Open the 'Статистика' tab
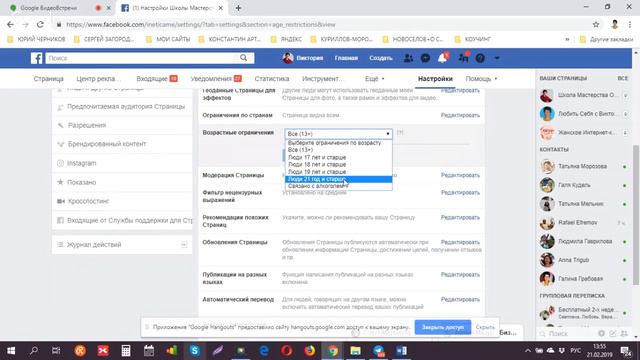Screen dimensions: 640x360 (x=272, y=79)
